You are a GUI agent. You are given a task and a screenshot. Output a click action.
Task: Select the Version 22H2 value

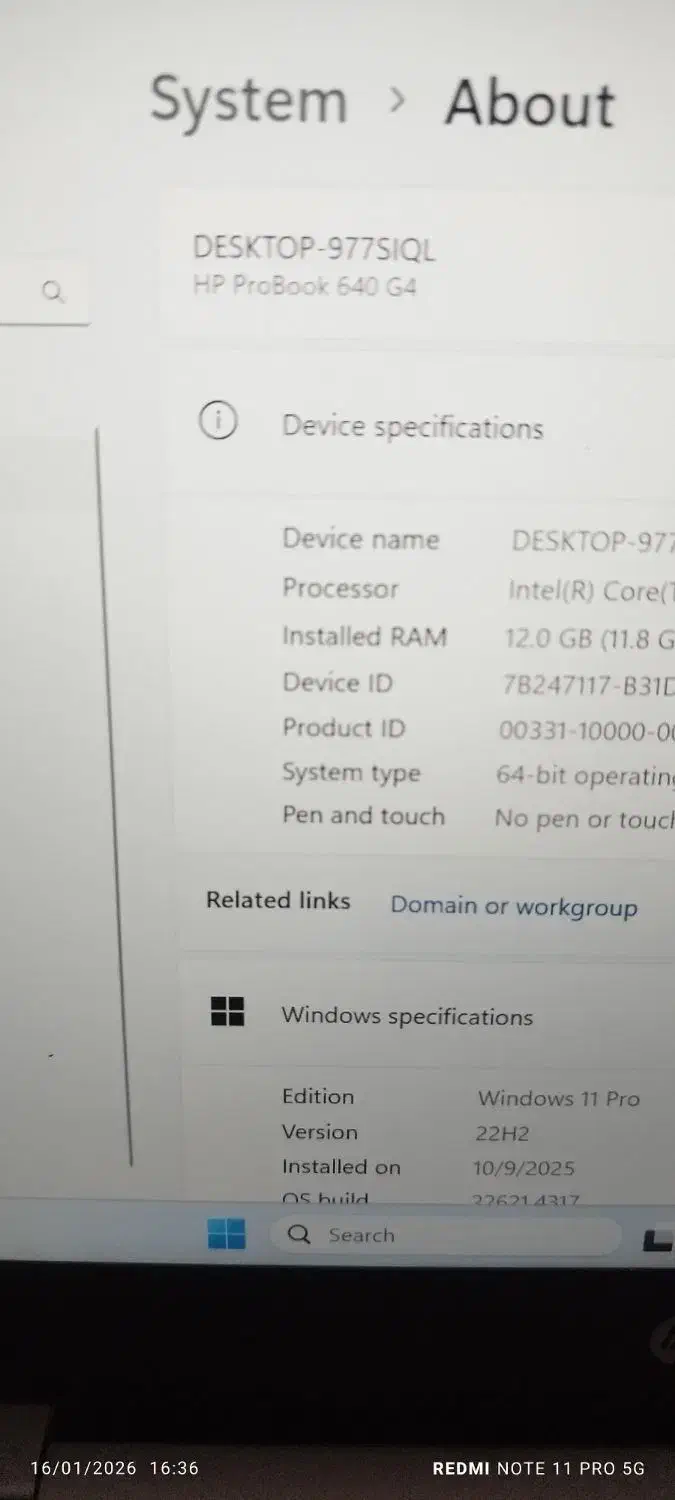502,1133
